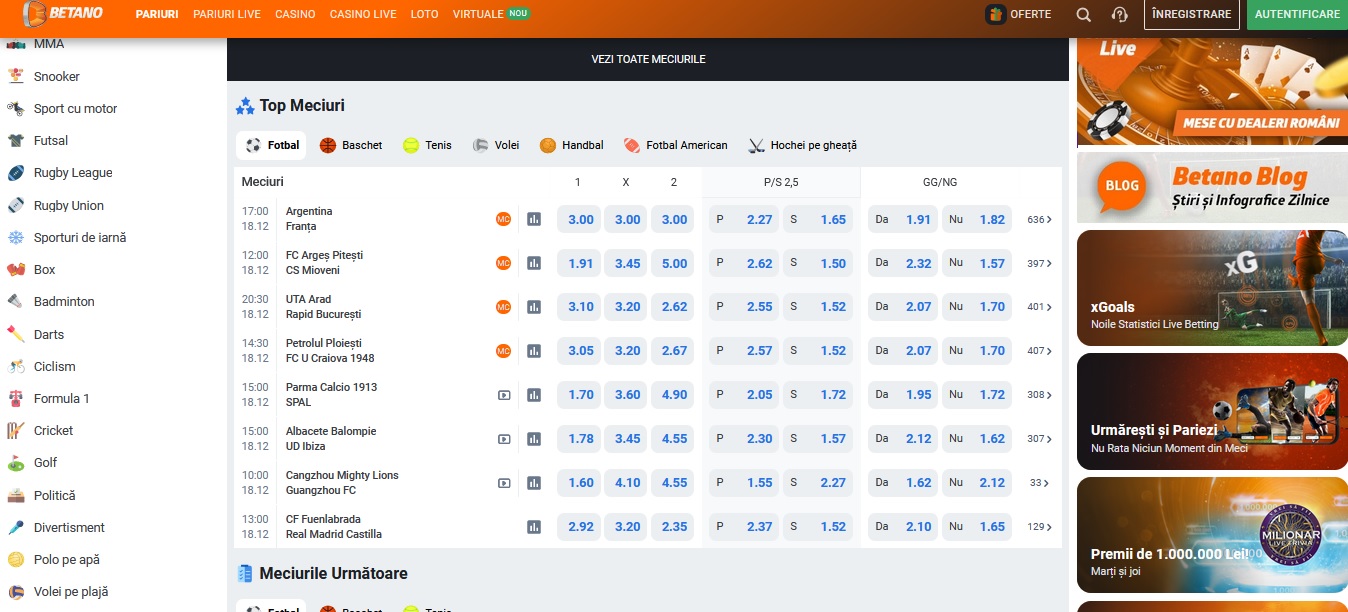Open statistics icon for Argentina vs Franța
The height and width of the screenshot is (612, 1348).
click(x=534, y=219)
